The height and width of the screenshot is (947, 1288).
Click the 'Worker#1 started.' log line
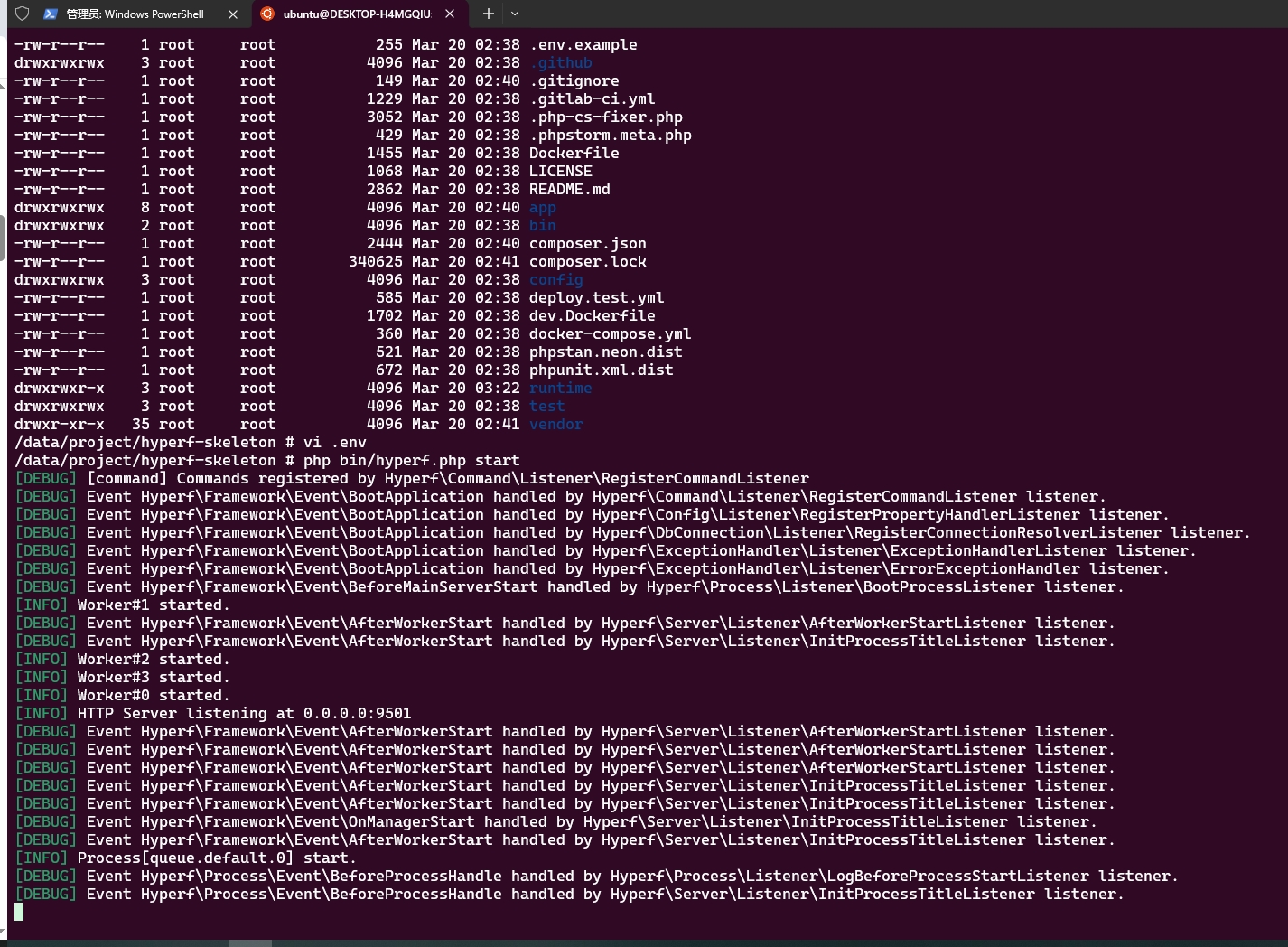[123, 605]
